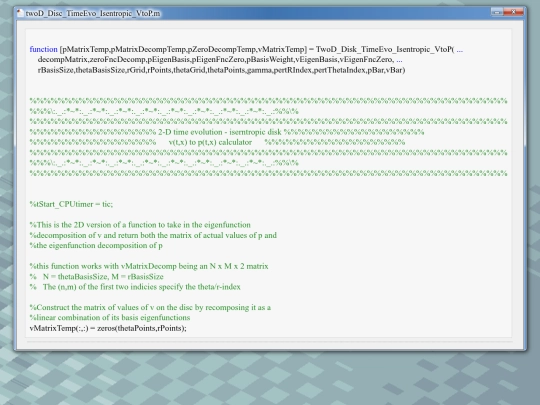The width and height of the screenshot is (540, 405).
Task: Click the file icon in the title bar
Action: coord(20,13)
